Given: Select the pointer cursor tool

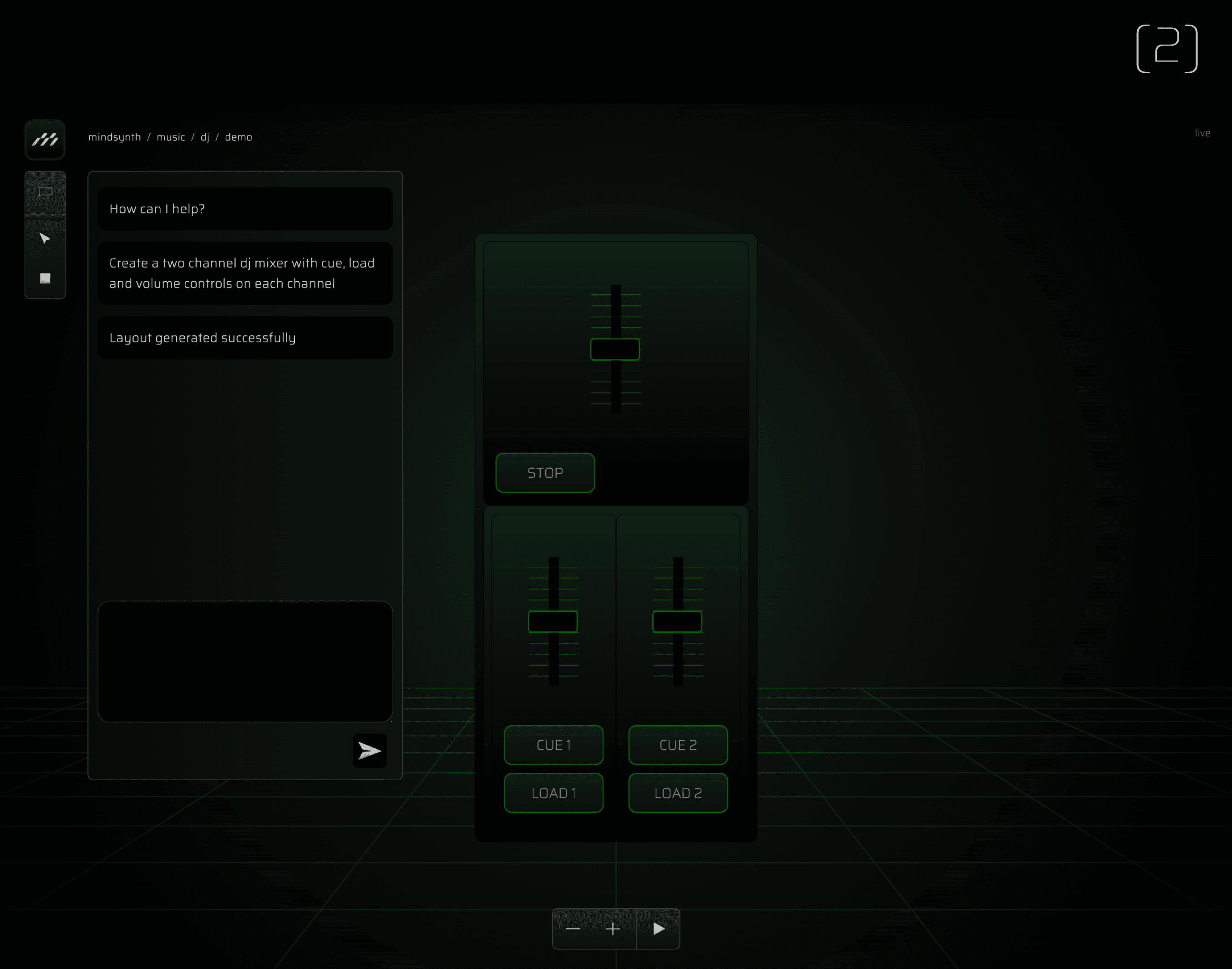Looking at the screenshot, I should [x=46, y=238].
